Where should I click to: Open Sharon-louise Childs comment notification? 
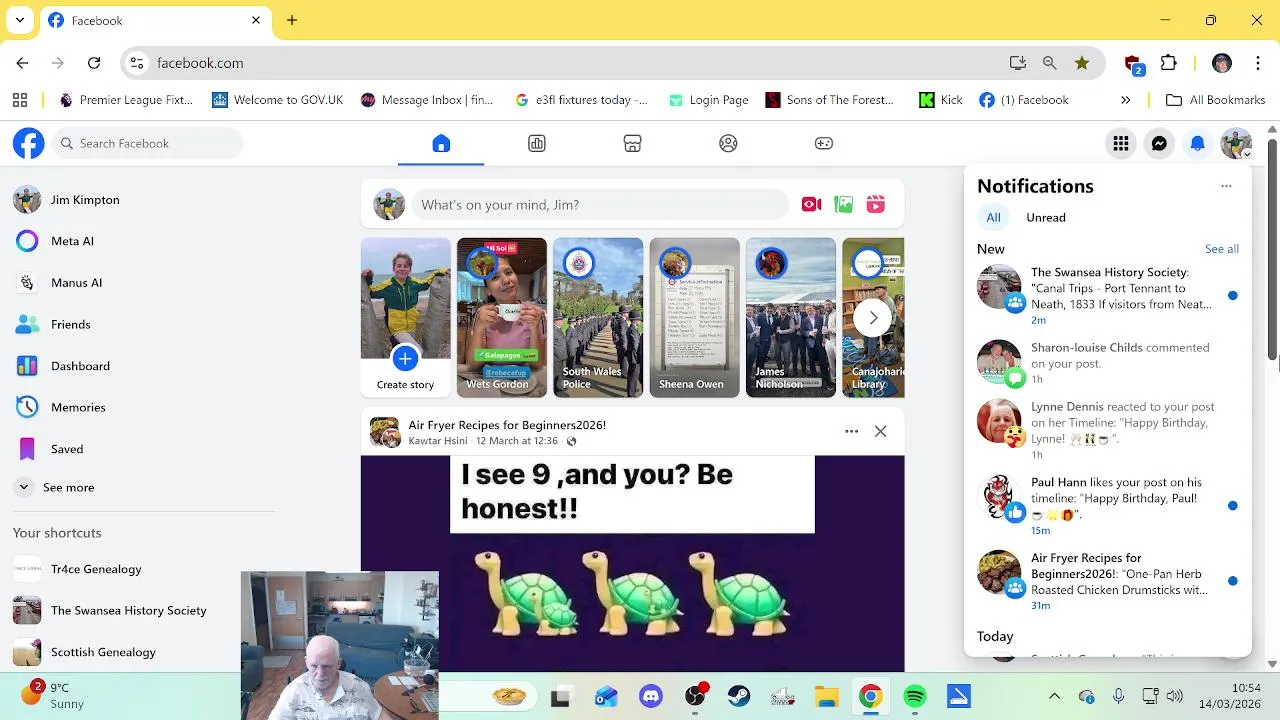(1107, 362)
